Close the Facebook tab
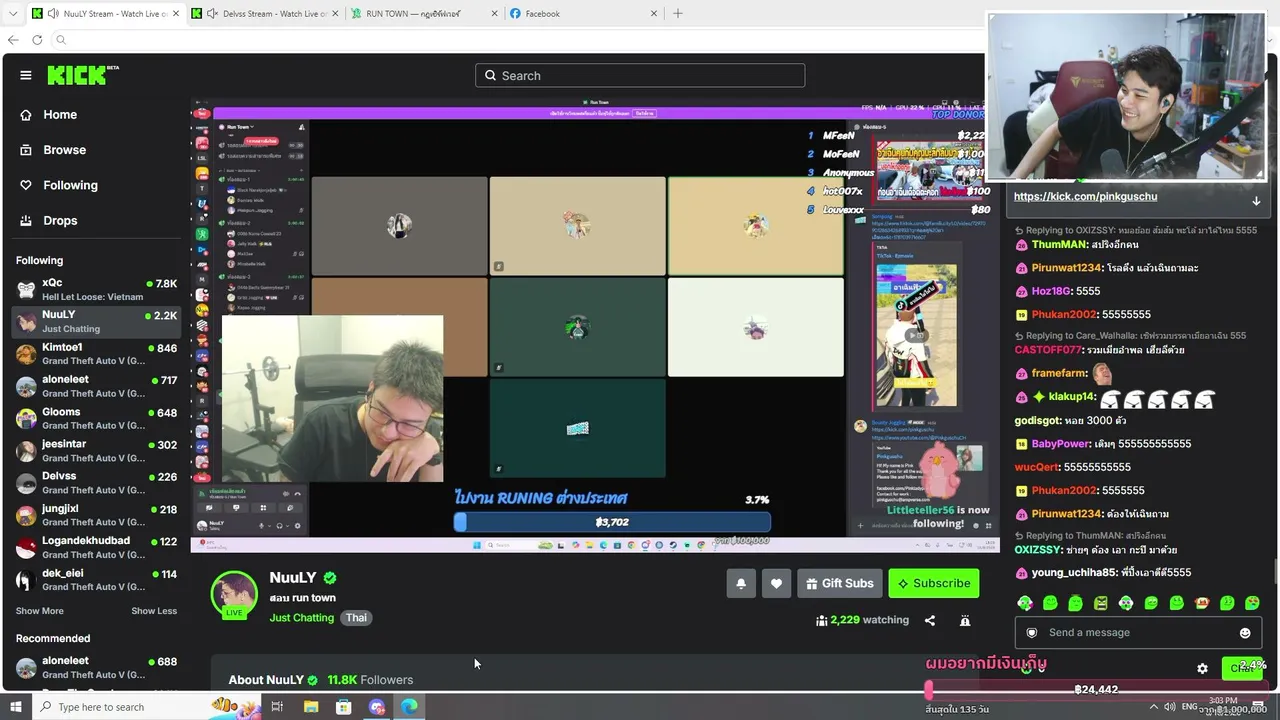1280x720 pixels. pyautogui.click(x=654, y=14)
